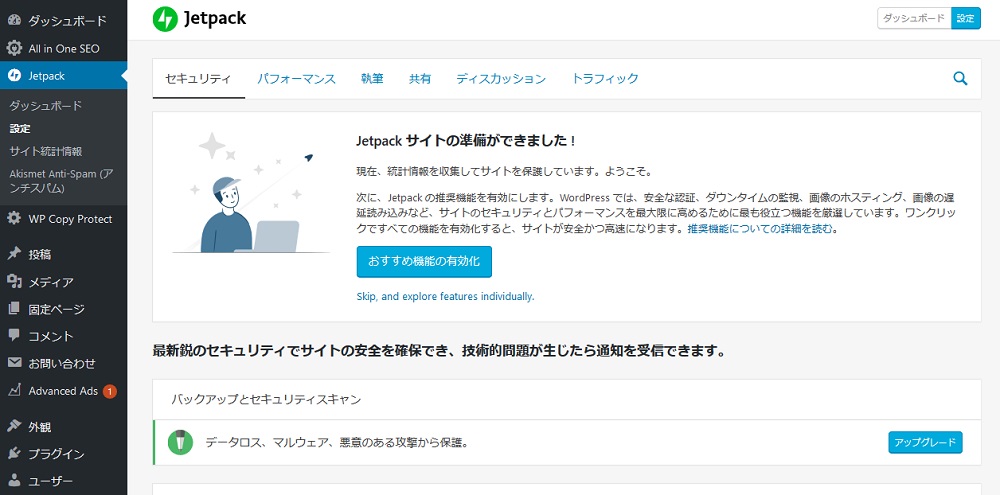Click the welcome illustration of person with laptop

click(253, 193)
